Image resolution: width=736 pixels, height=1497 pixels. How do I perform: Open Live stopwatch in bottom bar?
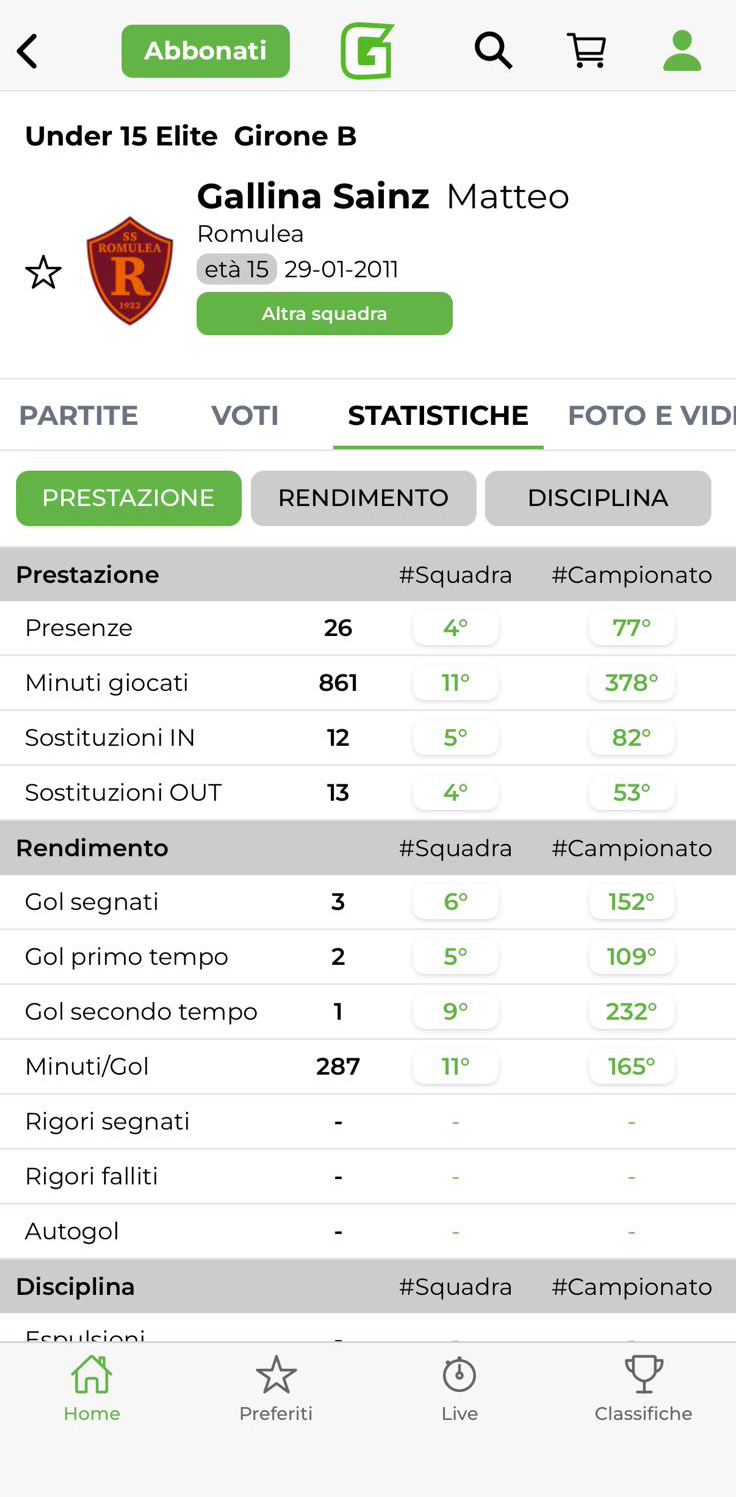tap(459, 1388)
